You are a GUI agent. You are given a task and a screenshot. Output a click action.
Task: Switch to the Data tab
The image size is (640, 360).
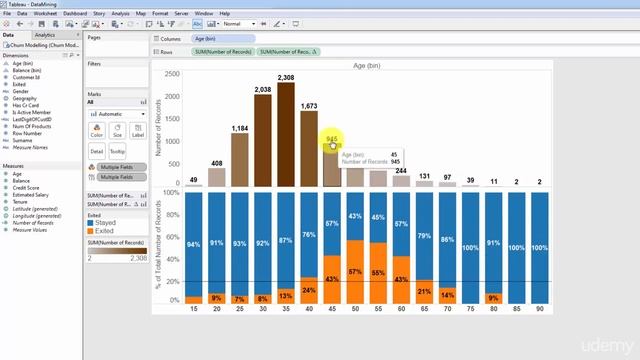click(x=8, y=35)
